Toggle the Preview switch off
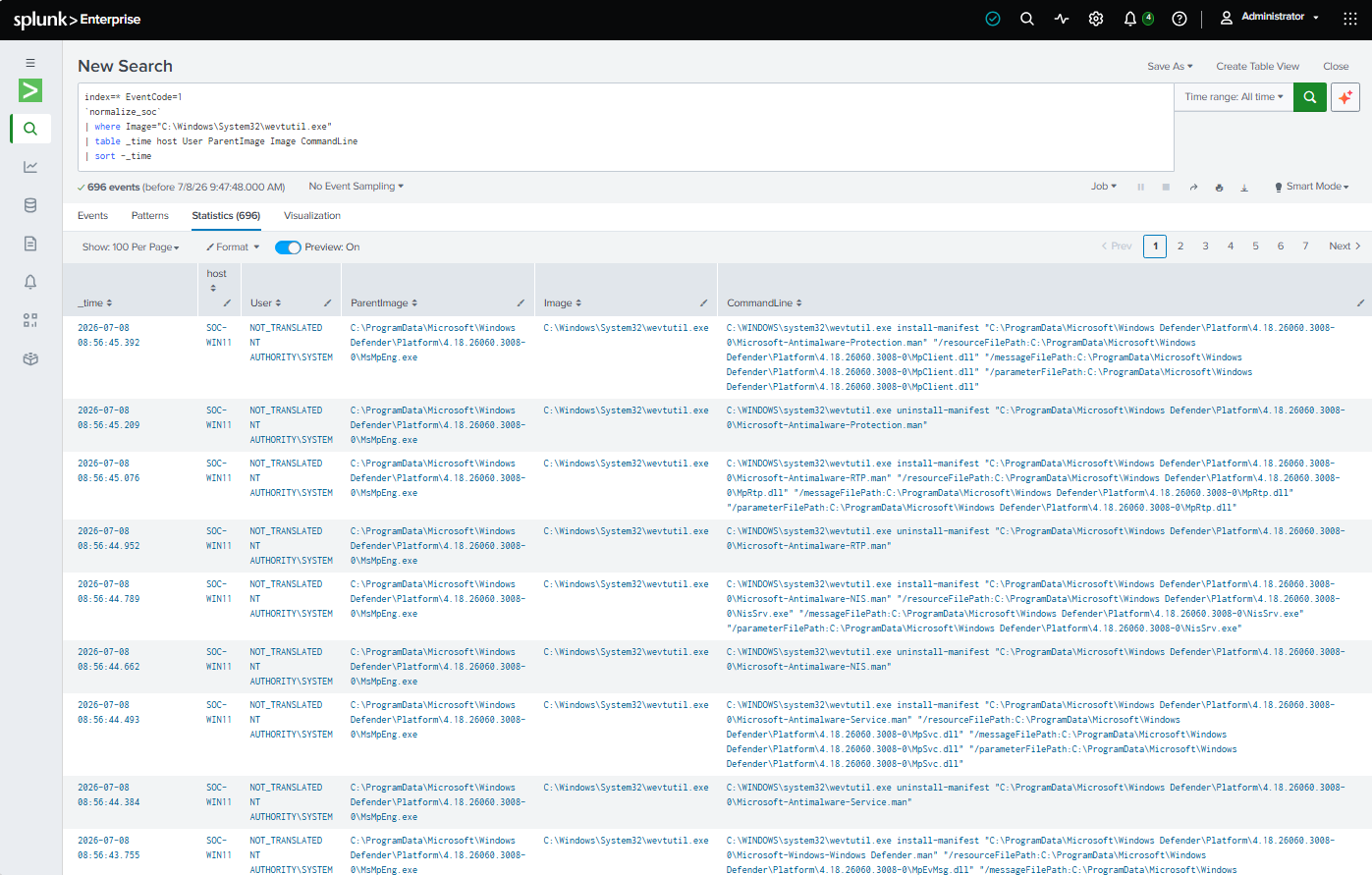1372x875 pixels. (x=288, y=247)
